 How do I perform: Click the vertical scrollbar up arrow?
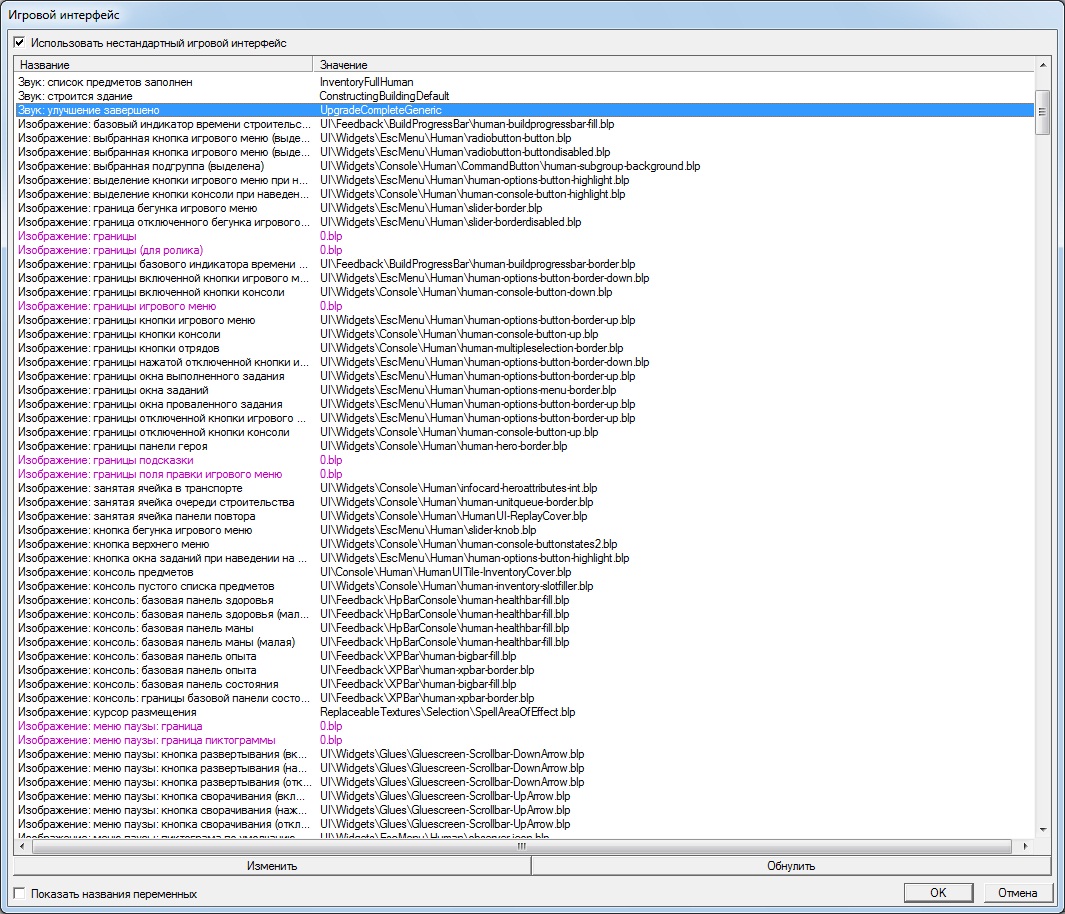(1043, 65)
